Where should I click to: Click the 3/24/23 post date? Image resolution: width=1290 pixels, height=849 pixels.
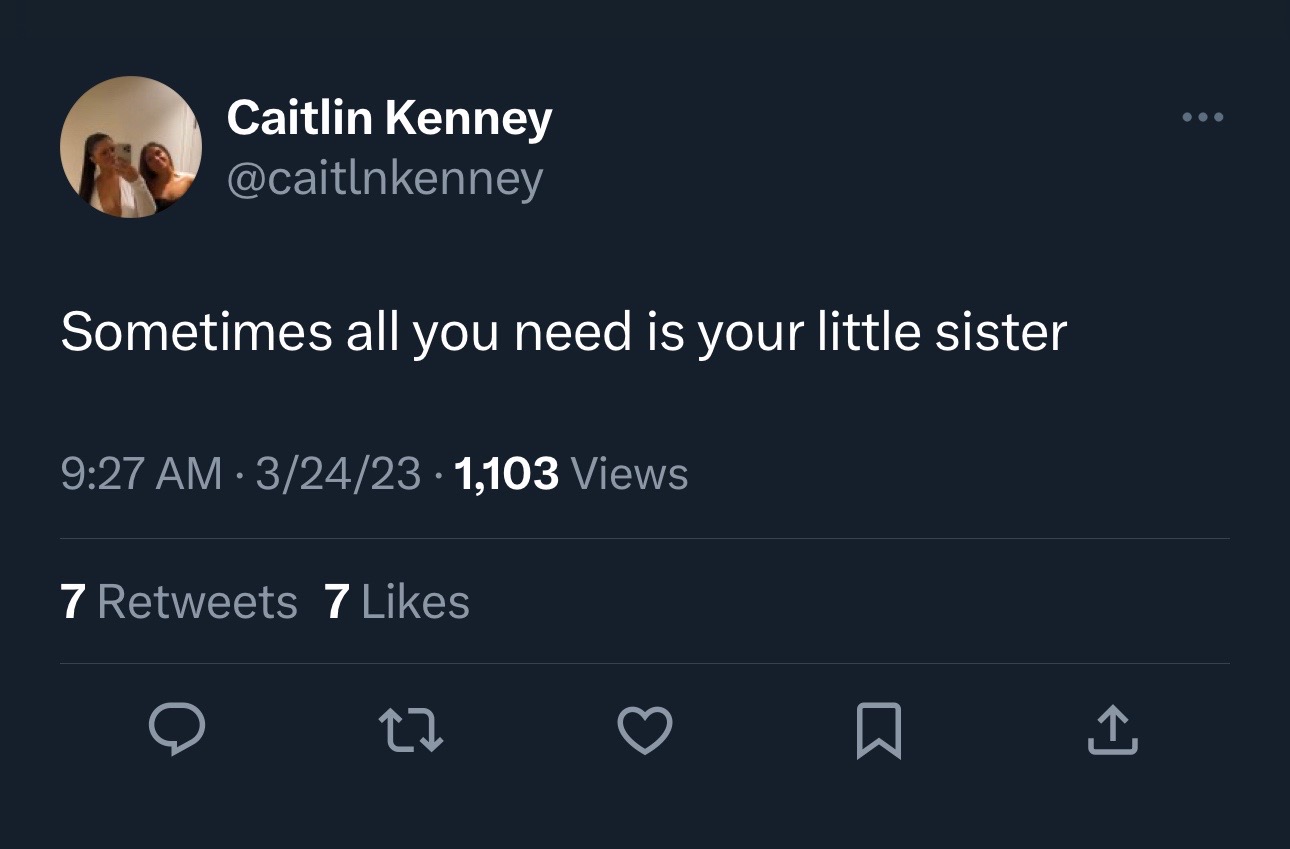[338, 473]
